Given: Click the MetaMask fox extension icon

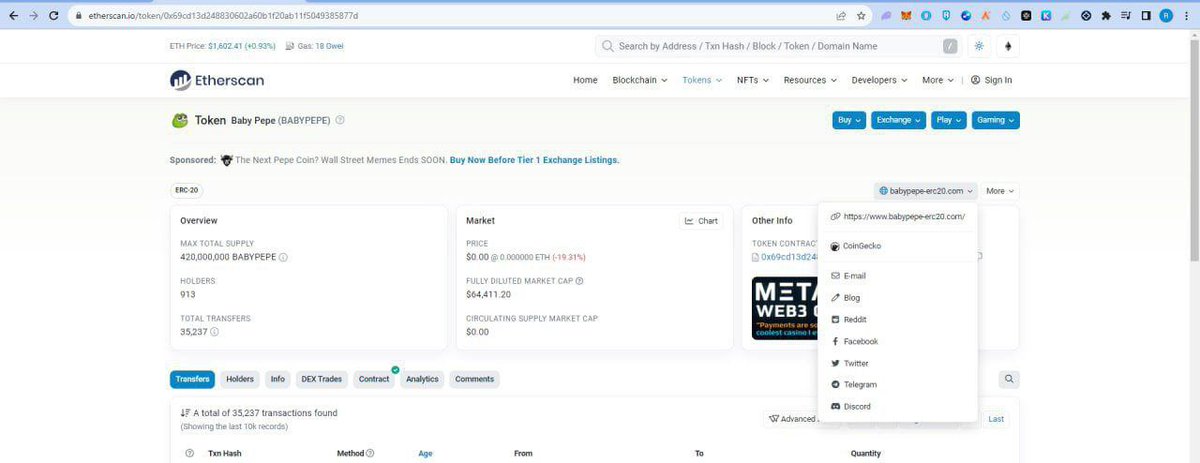Looking at the screenshot, I should [906, 16].
